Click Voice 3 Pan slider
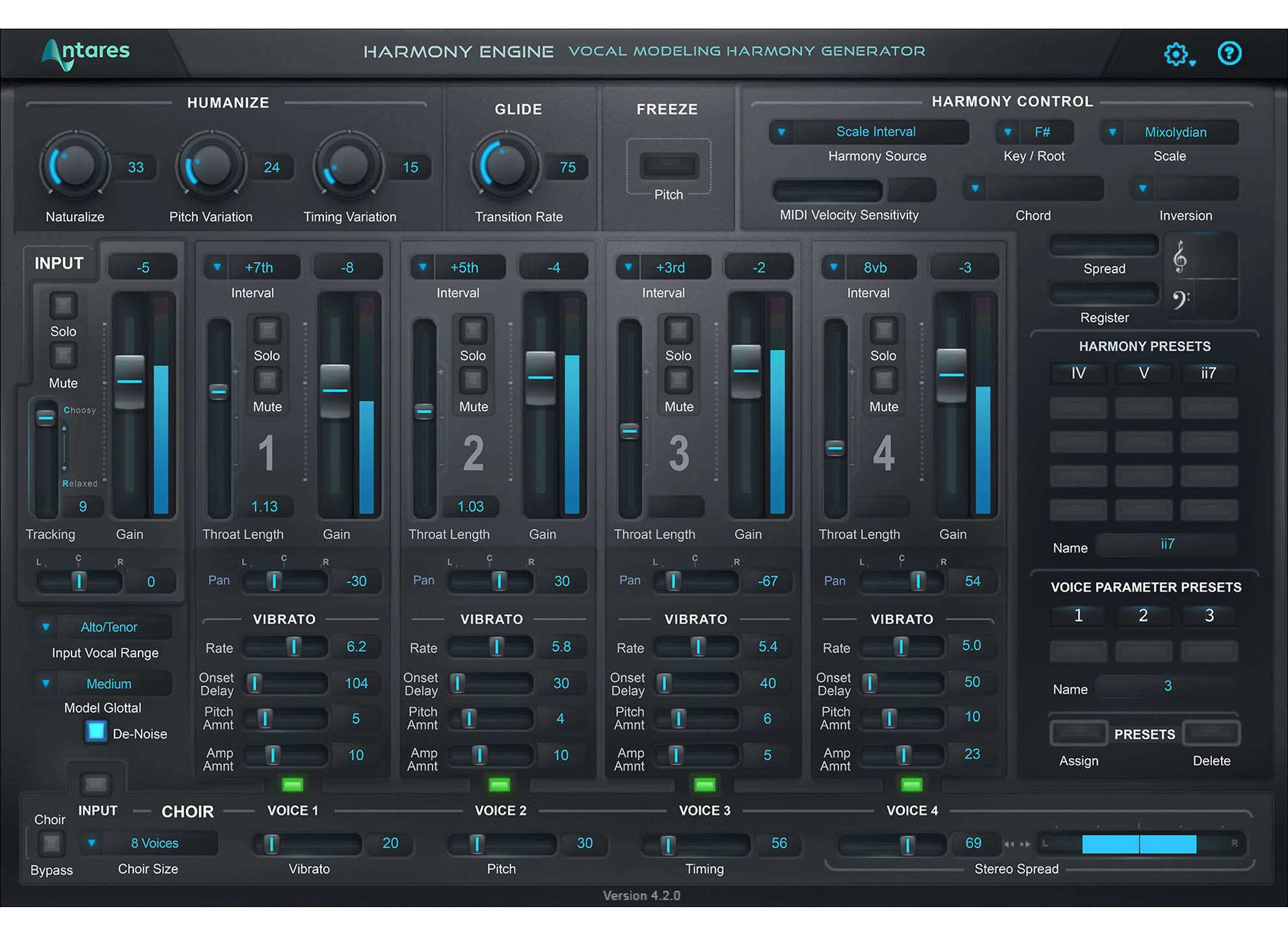 [696, 580]
